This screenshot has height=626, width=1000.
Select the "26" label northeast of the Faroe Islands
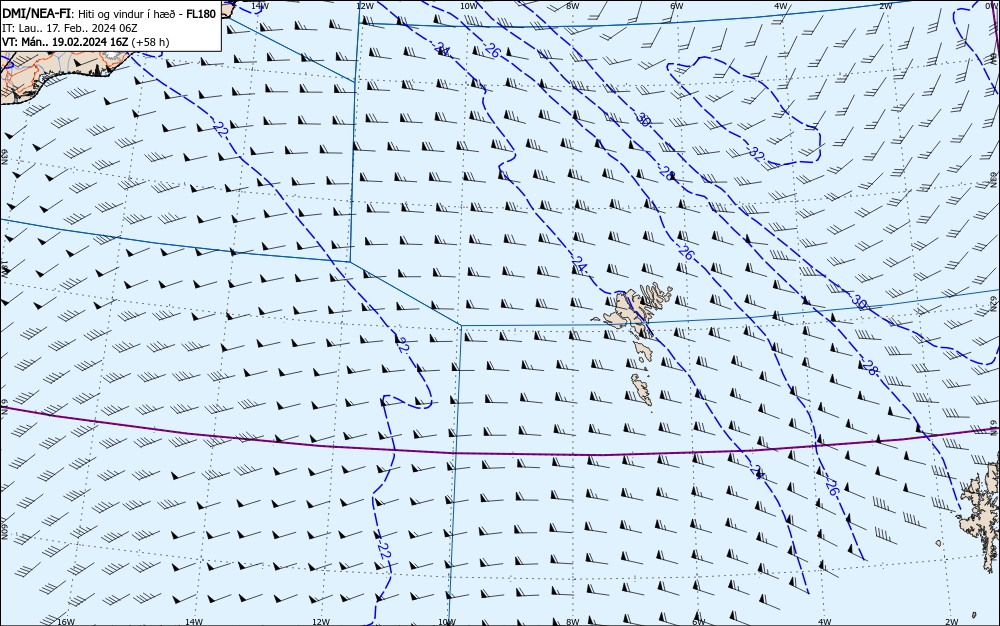click(x=686, y=252)
